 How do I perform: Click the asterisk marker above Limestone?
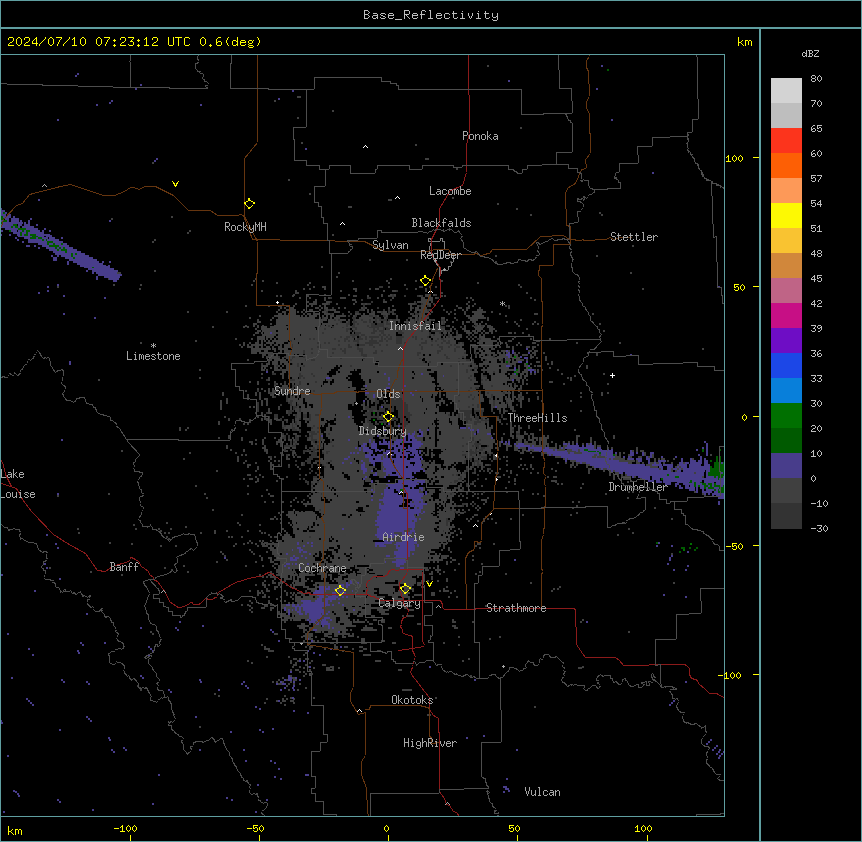(153, 346)
